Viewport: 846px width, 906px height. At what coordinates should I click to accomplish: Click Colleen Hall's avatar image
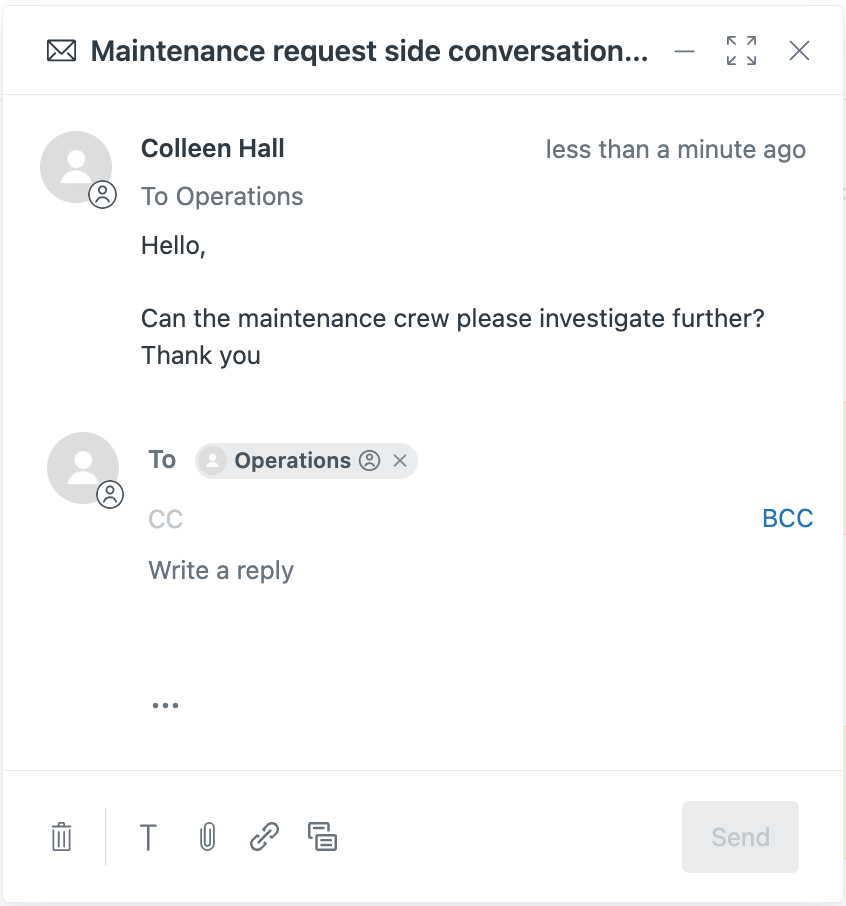pyautogui.click(x=75, y=167)
